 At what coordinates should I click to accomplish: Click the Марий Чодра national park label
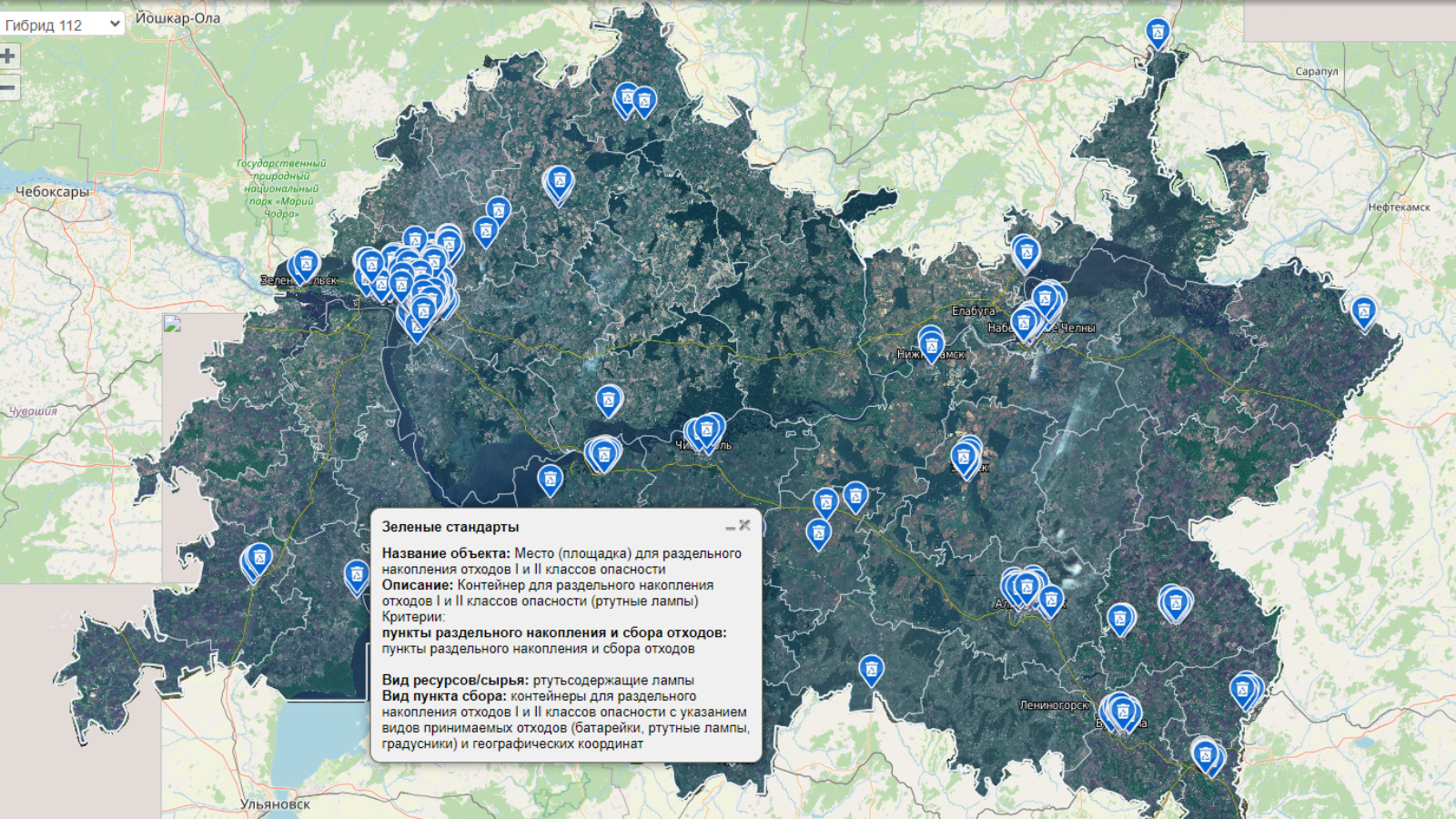[x=281, y=188]
